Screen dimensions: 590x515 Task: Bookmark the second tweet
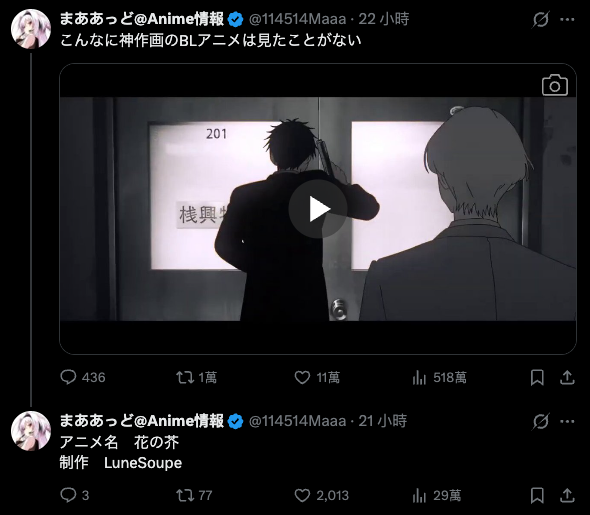[x=537, y=495]
